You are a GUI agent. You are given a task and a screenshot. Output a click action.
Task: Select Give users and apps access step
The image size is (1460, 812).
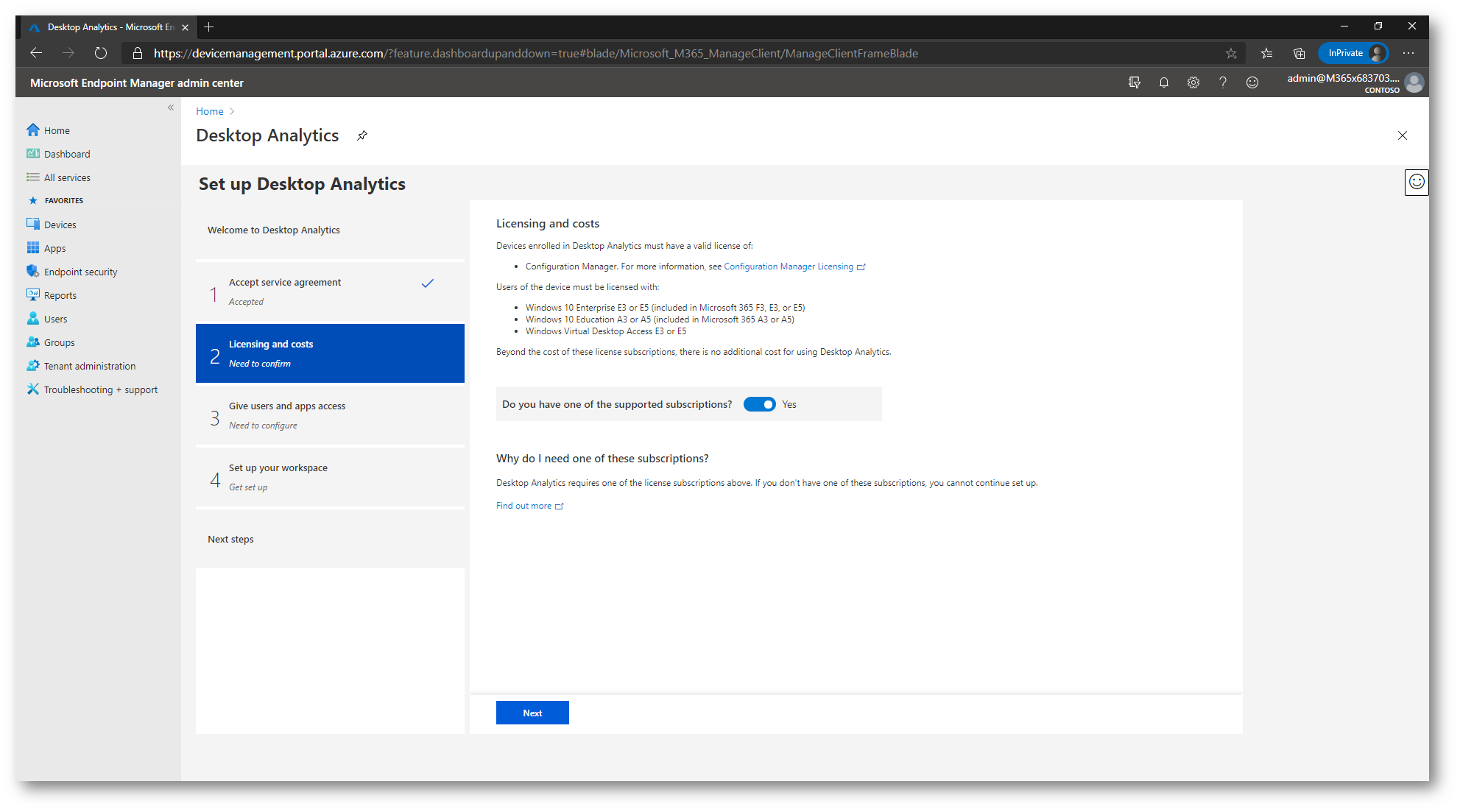point(330,415)
